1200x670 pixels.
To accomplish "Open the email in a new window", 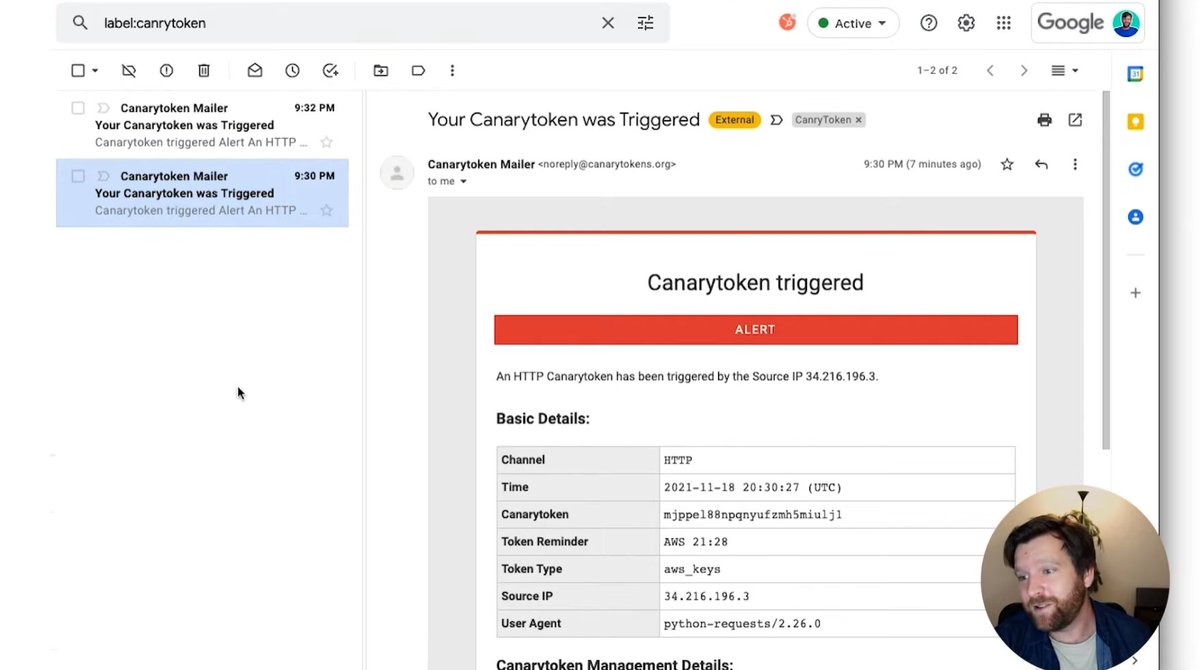I will [1075, 120].
